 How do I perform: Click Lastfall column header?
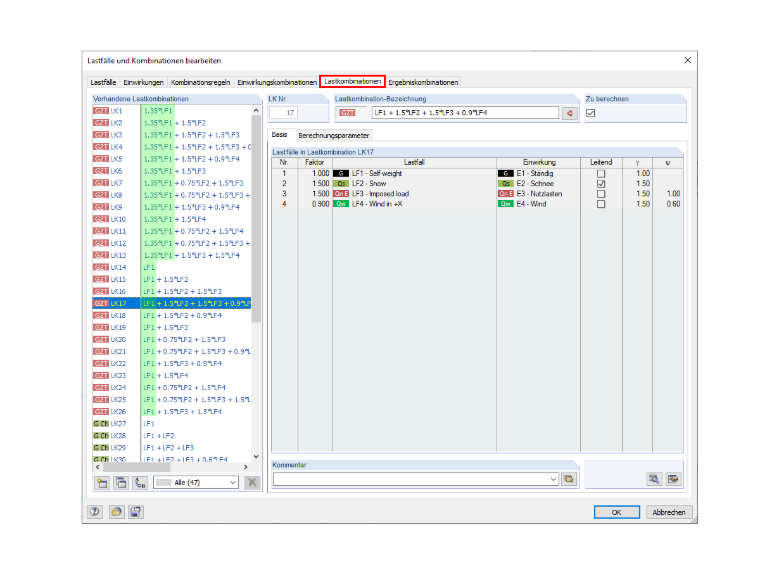[414, 162]
